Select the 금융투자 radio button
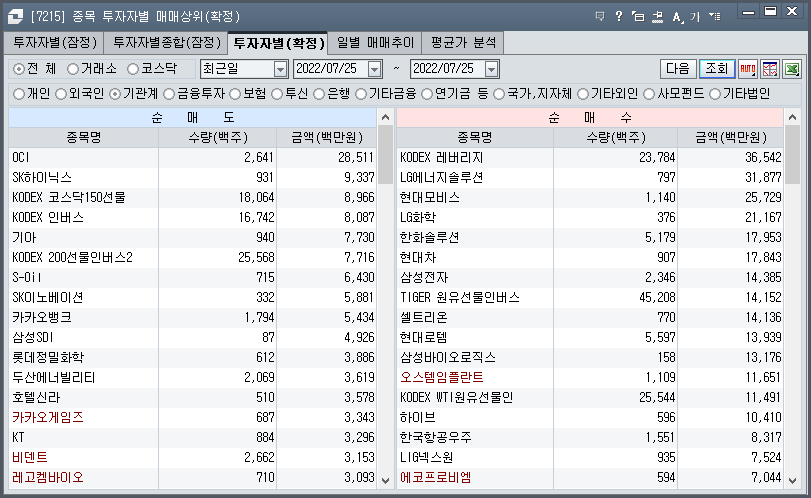This screenshot has height=498, width=811. point(169,94)
